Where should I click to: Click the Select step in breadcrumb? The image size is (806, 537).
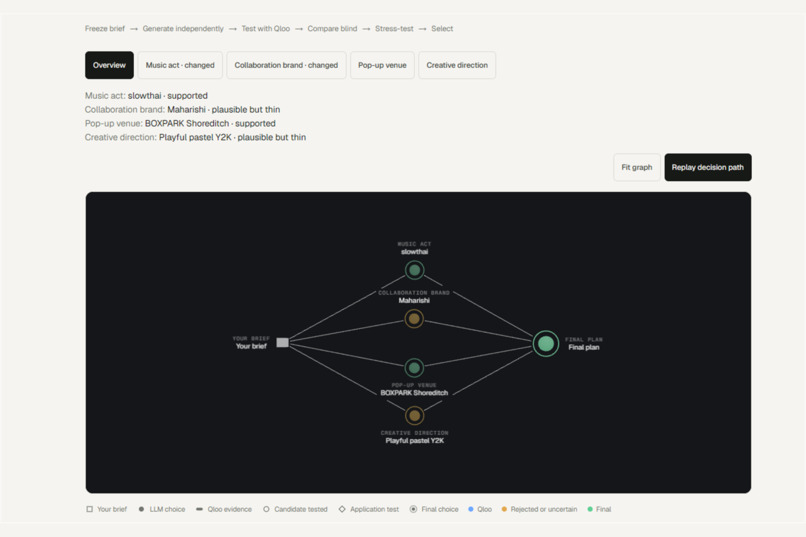click(x=442, y=29)
